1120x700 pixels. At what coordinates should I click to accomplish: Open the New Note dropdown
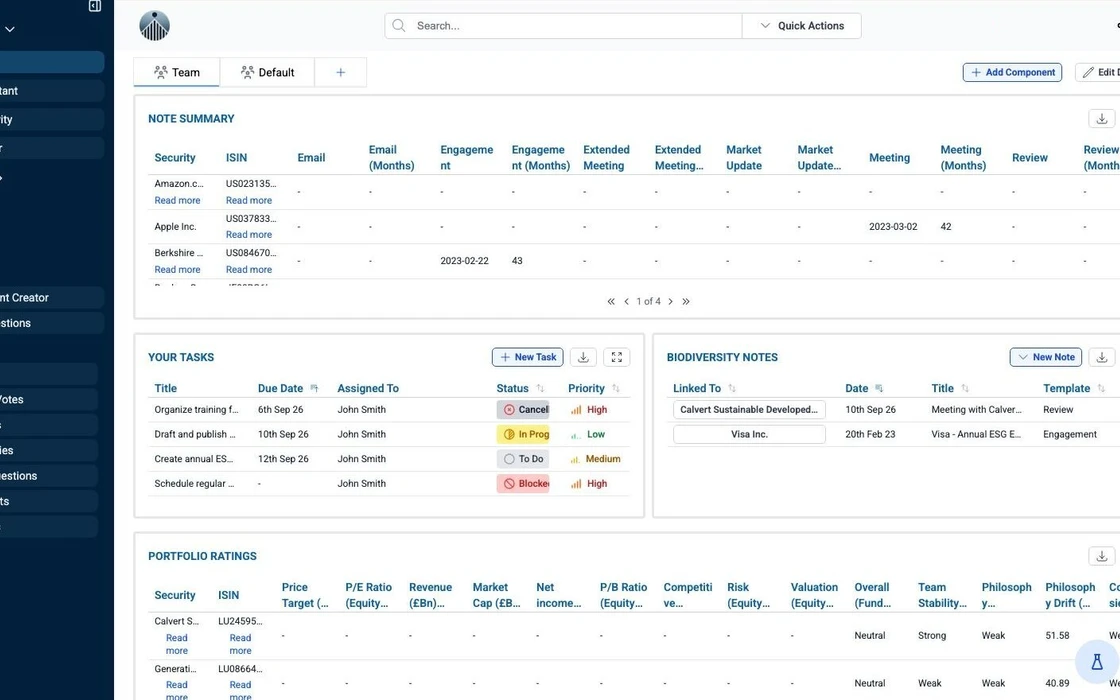click(x=1046, y=357)
